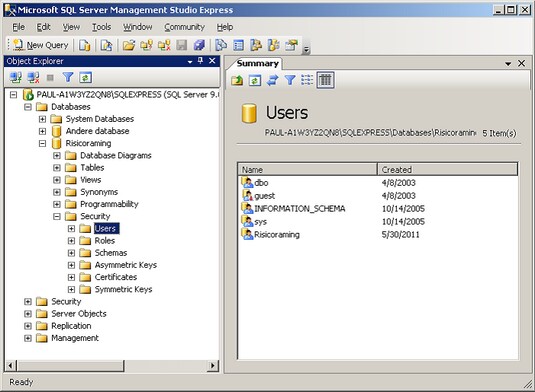Select Risicoraming user in Summary list

click(x=378, y=234)
